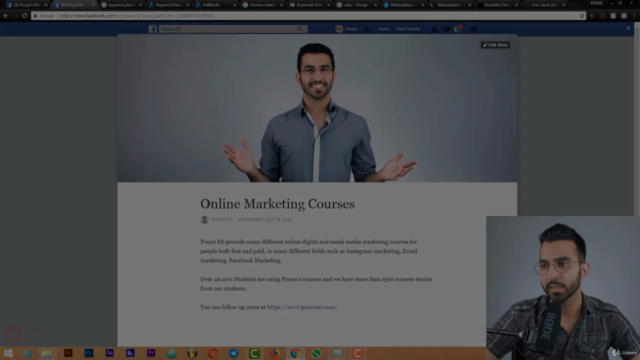Open Internet Explorer from taskbar

point(27,353)
